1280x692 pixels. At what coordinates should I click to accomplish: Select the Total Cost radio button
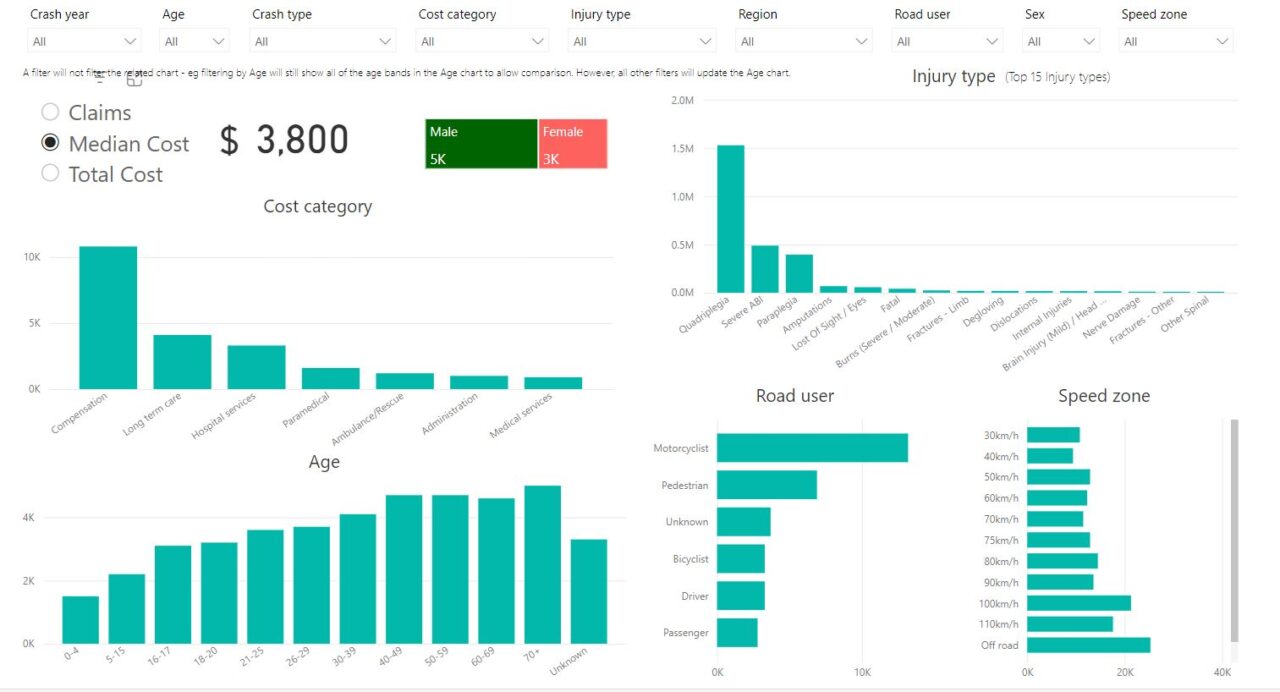50,174
